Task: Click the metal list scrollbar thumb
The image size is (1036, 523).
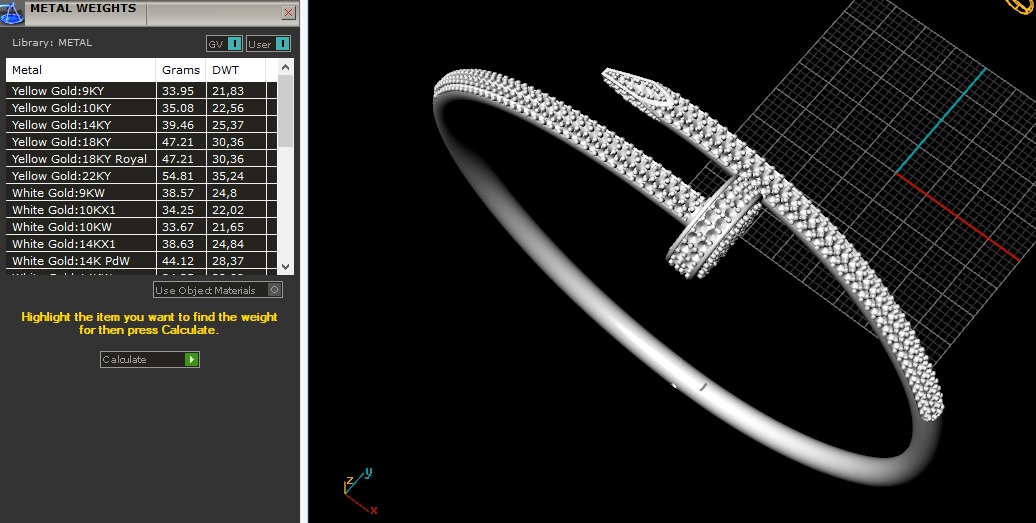Action: (x=285, y=111)
